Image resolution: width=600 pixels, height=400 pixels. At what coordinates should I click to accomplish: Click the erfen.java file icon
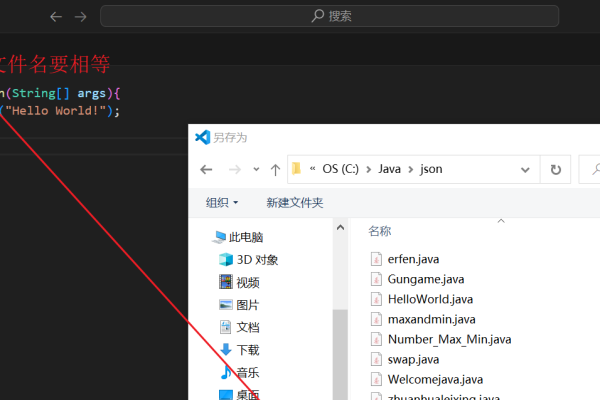[x=376, y=259]
